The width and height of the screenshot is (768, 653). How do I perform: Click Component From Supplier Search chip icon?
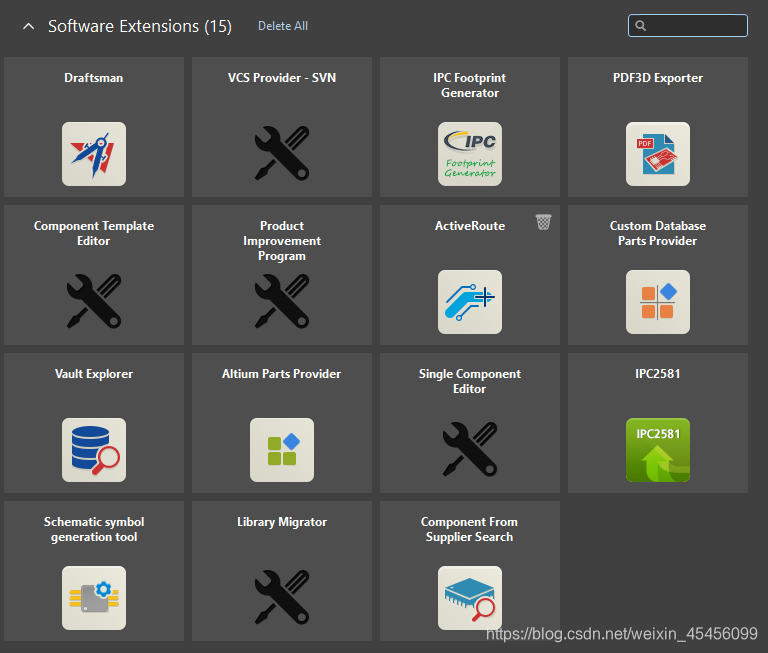pos(470,598)
